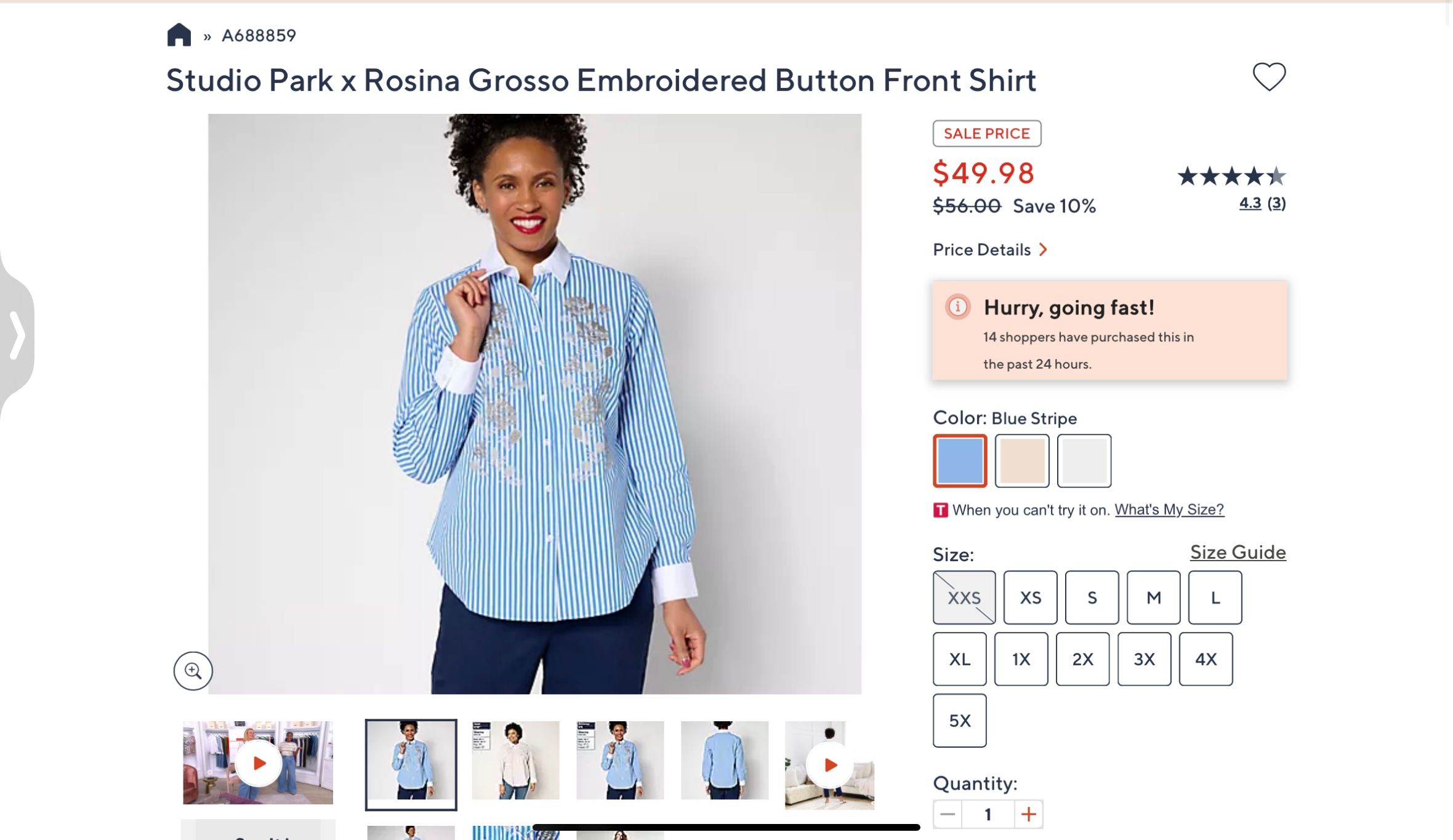Decrease quantity with minus button
The width and height of the screenshot is (1453, 840).
[948, 814]
